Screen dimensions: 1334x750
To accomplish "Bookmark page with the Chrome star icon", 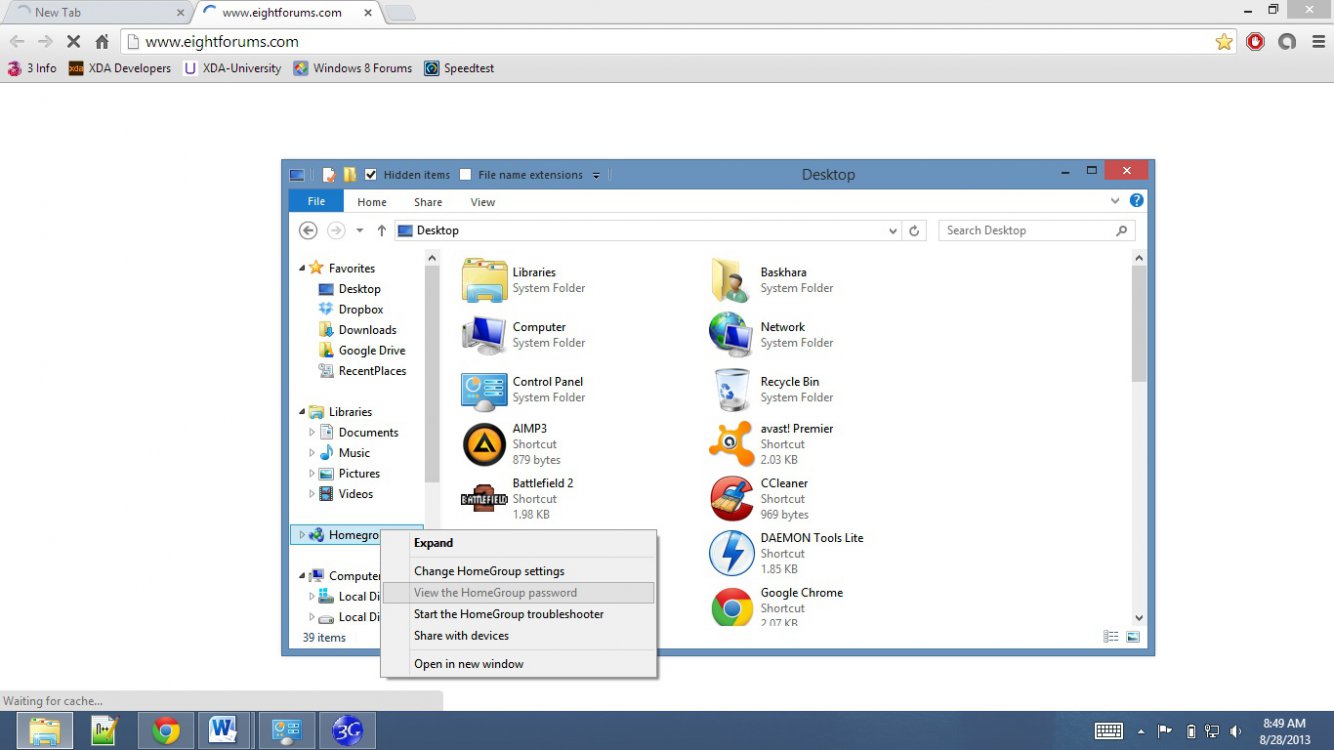I will coord(1224,42).
